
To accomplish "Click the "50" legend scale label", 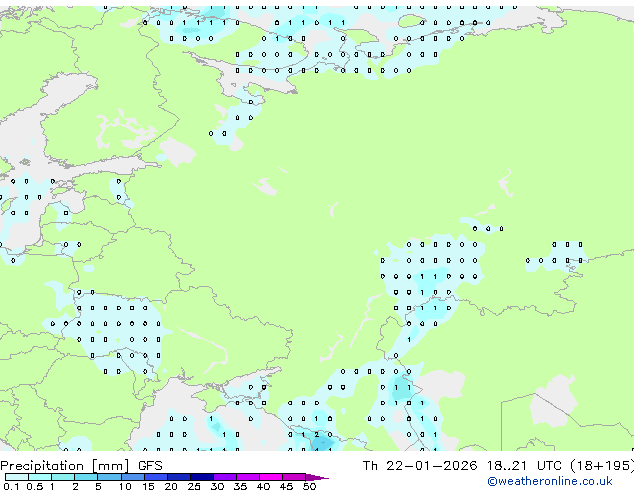I will (x=310, y=486).
